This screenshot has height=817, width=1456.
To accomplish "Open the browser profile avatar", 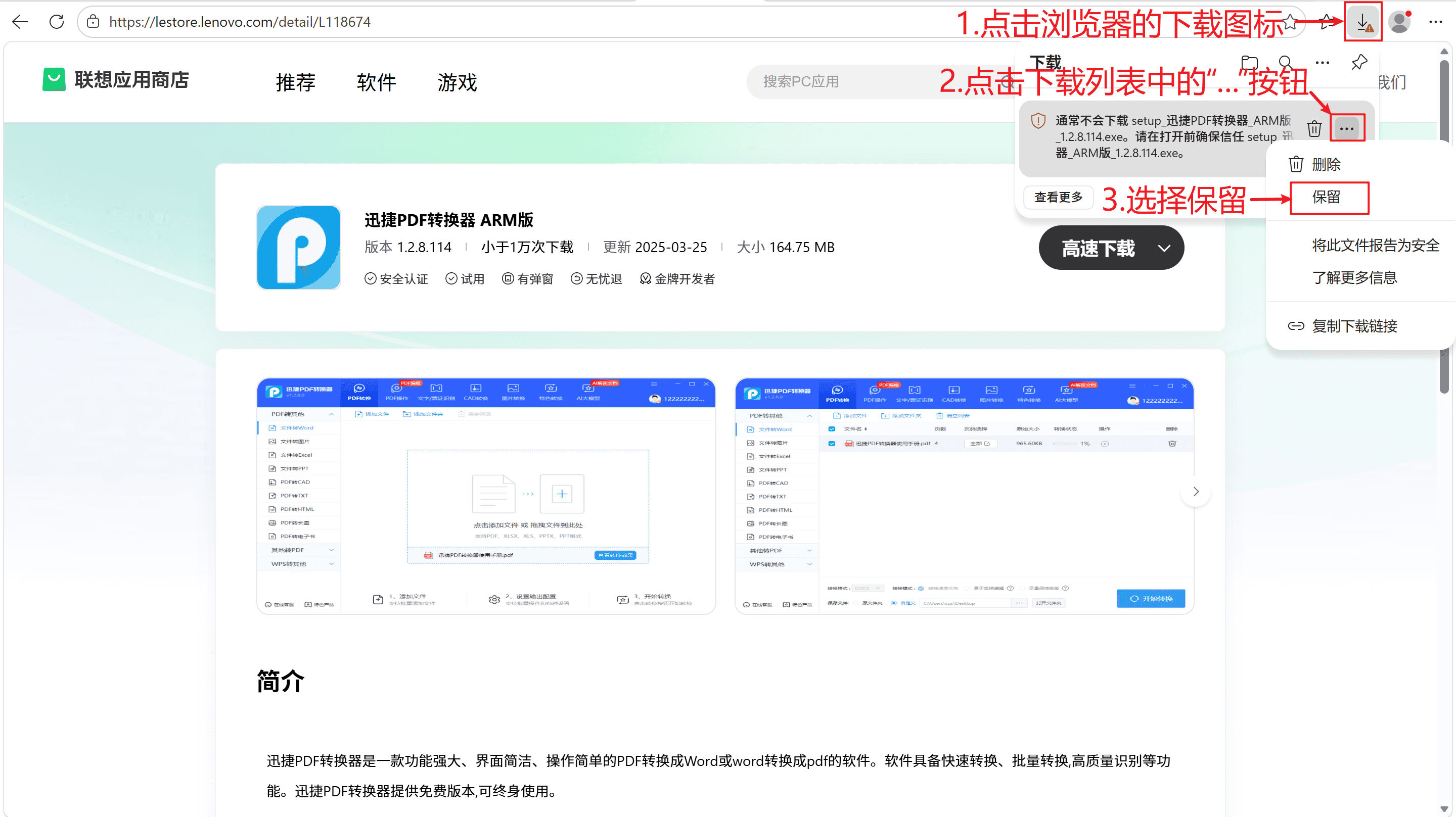I will [1399, 22].
